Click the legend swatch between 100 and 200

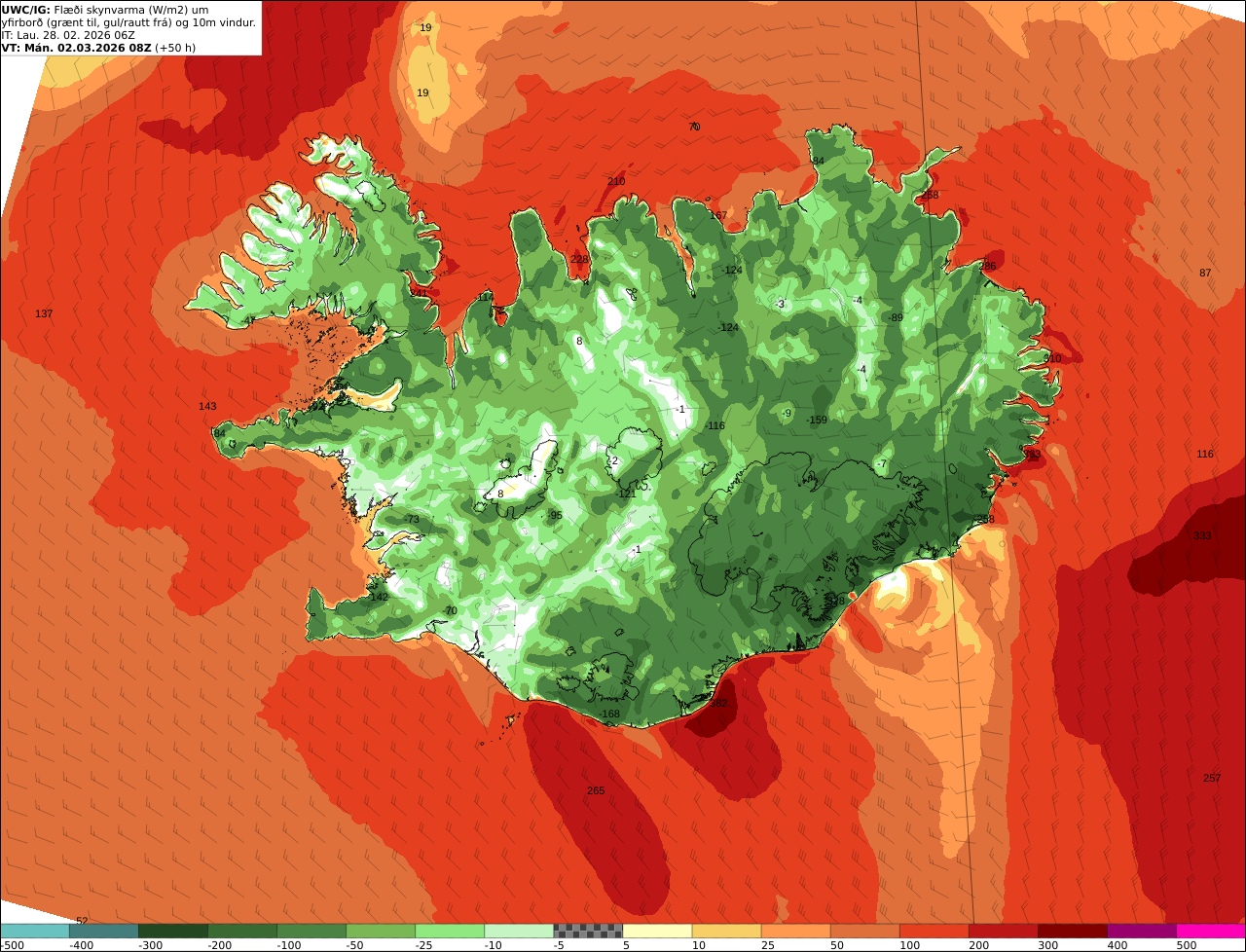pos(934,931)
